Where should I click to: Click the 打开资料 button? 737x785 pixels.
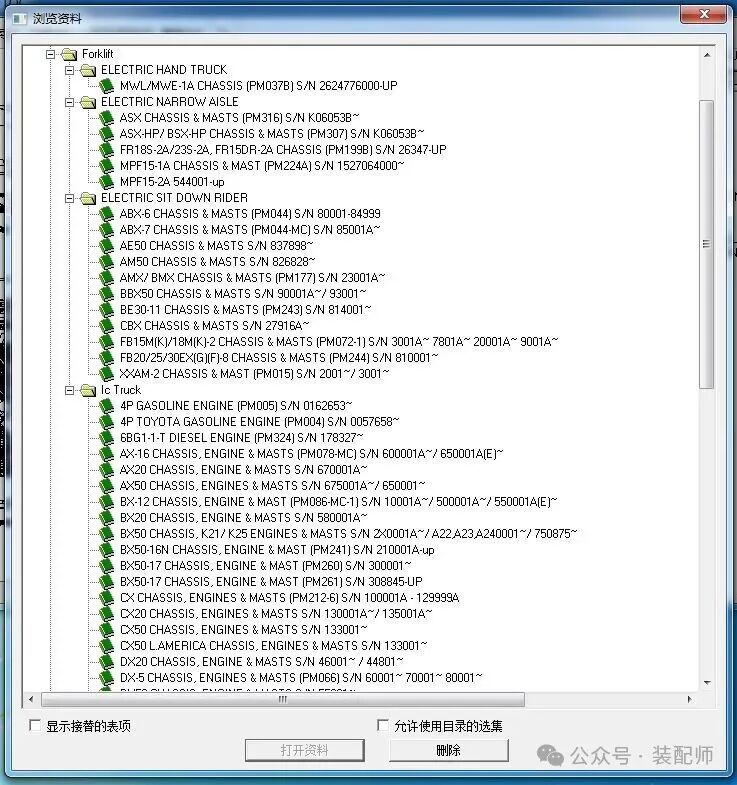304,750
